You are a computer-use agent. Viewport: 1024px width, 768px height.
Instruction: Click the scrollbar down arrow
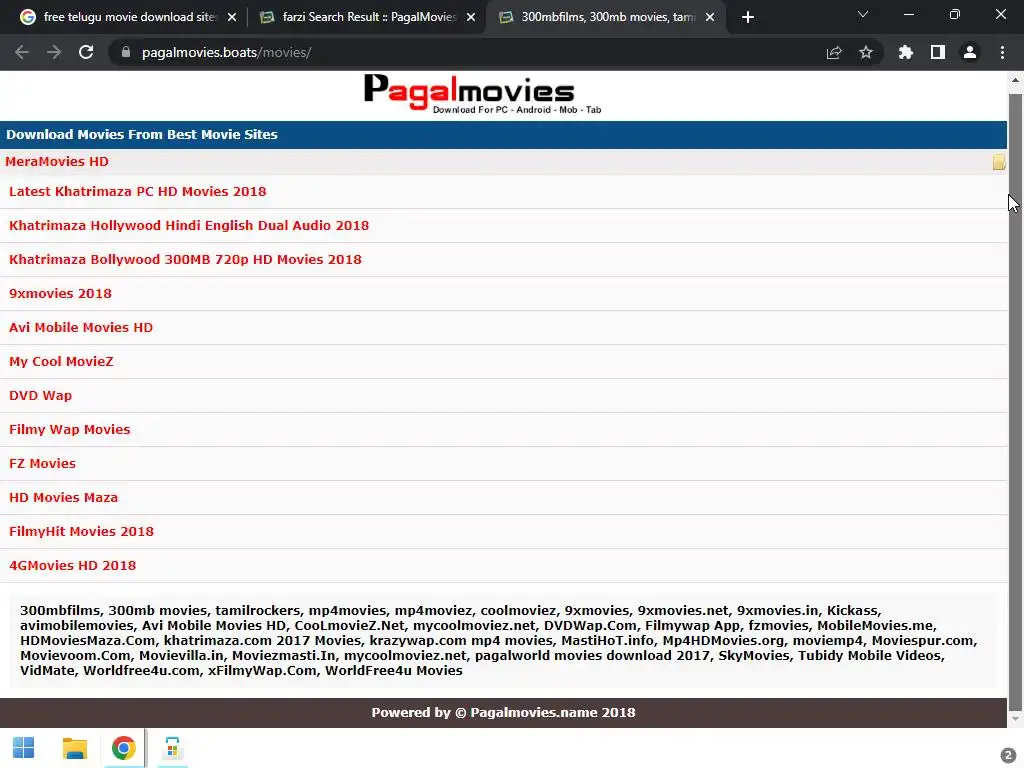1015,720
